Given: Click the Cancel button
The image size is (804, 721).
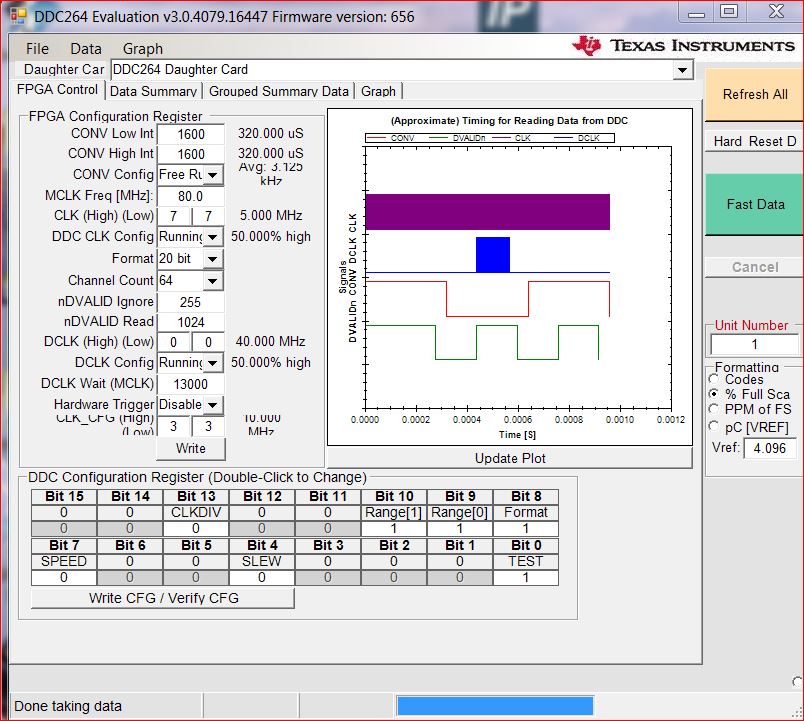Looking at the screenshot, I should coord(754,267).
